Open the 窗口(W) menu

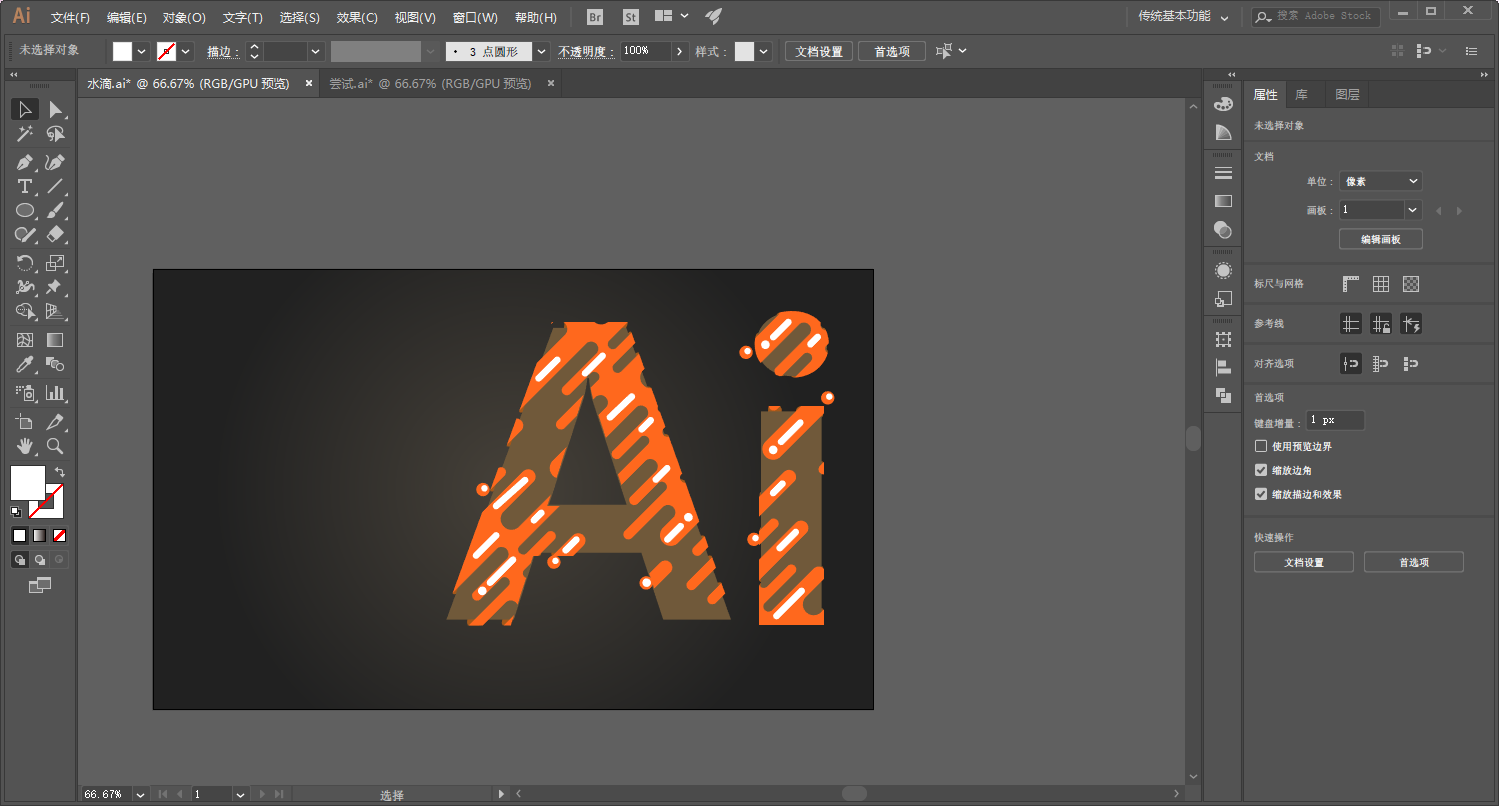pyautogui.click(x=475, y=17)
